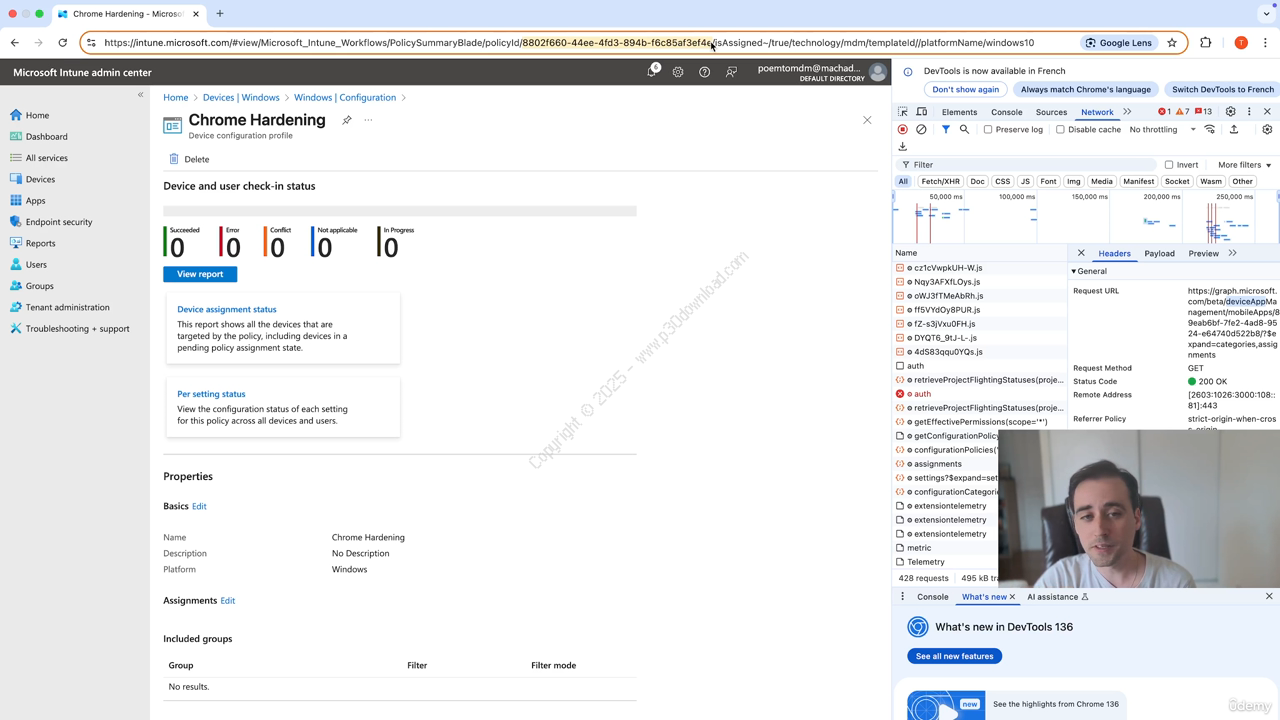Open Endpoint security in the sidebar
The height and width of the screenshot is (720, 1280).
point(59,222)
